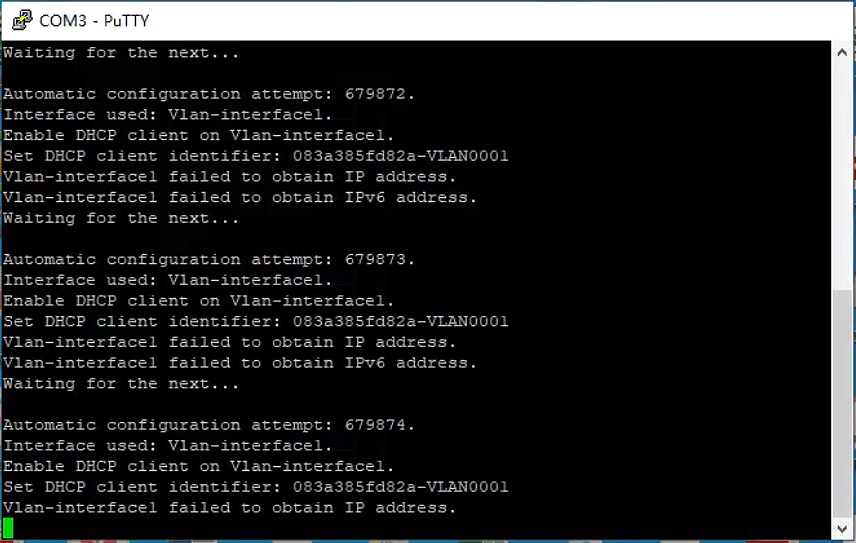Click Set DHCP identifier line under attempt 679874
This screenshot has width=856, height=543.
tap(255, 487)
